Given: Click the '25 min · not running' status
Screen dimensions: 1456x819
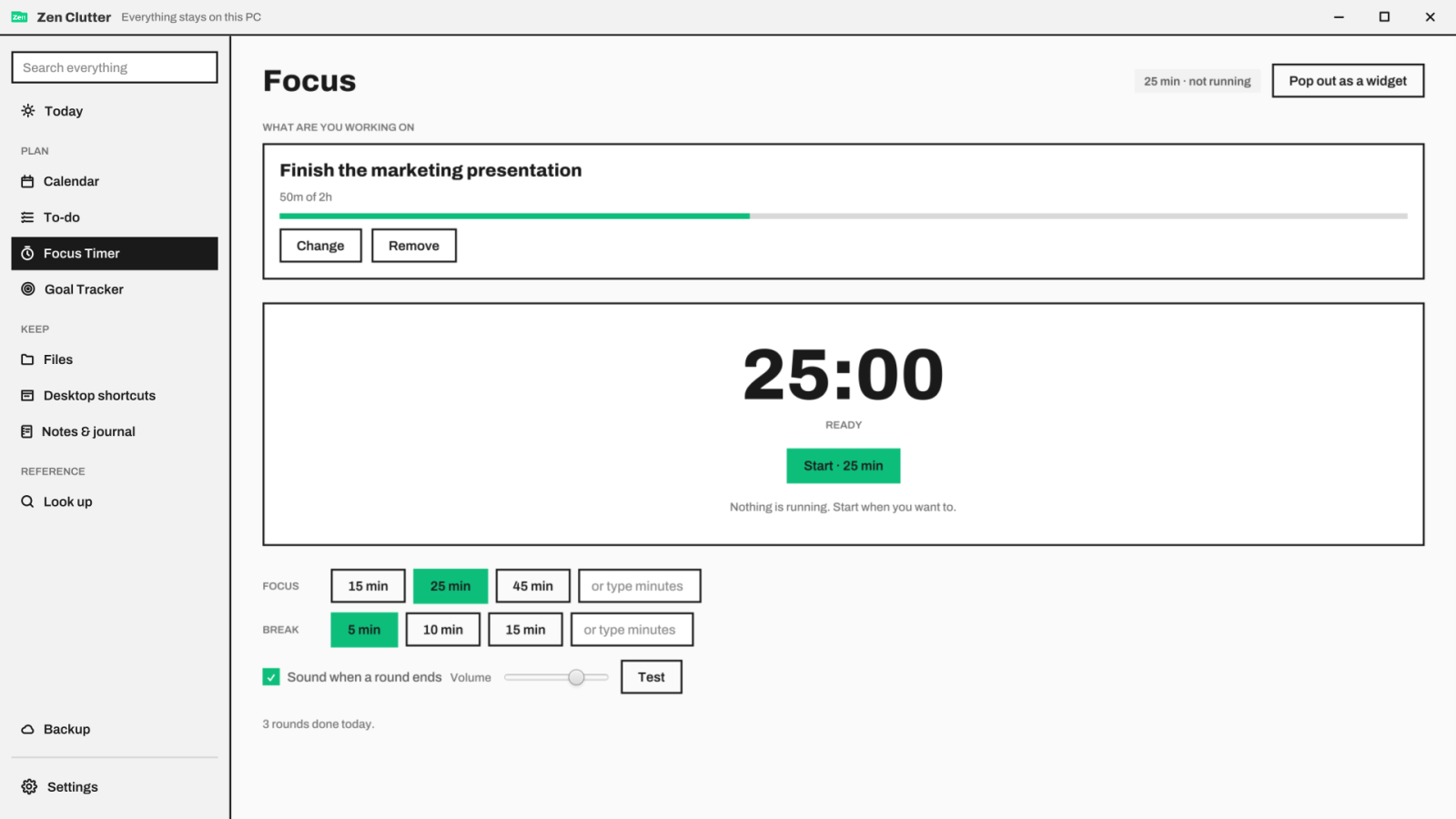Looking at the screenshot, I should pyautogui.click(x=1198, y=81).
